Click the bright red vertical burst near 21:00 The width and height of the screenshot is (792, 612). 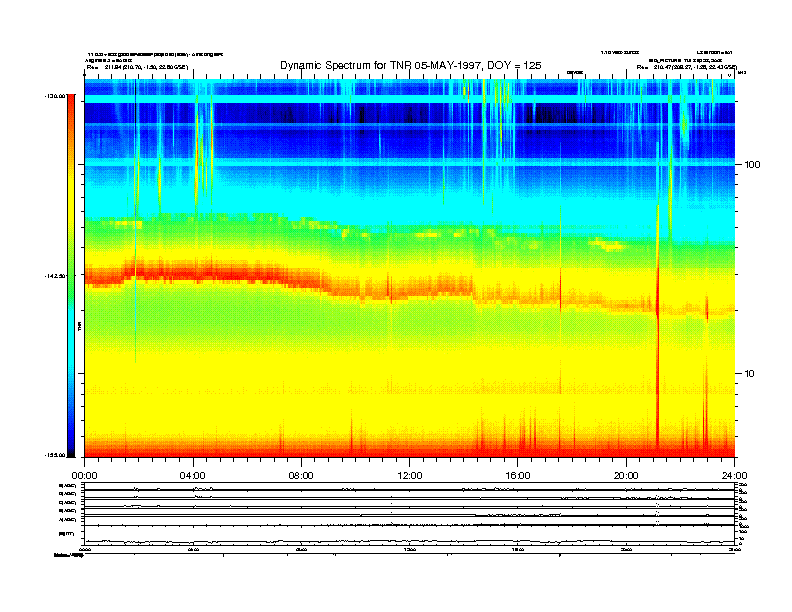click(658, 328)
